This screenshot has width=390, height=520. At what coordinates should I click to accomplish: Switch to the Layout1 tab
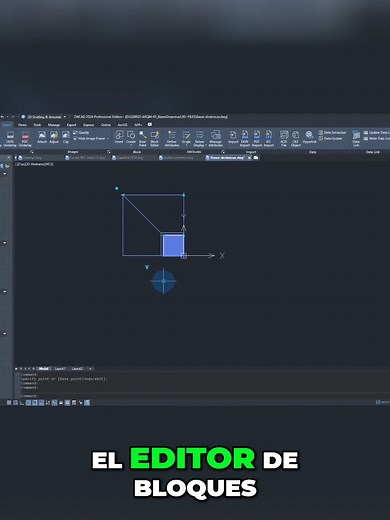pyautogui.click(x=60, y=369)
